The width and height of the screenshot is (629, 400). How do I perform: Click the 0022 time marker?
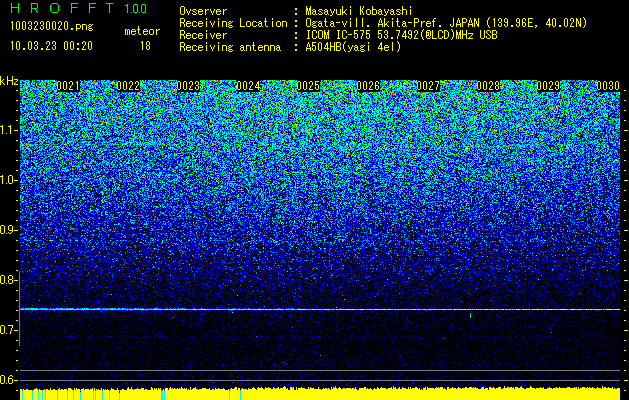pos(128,86)
